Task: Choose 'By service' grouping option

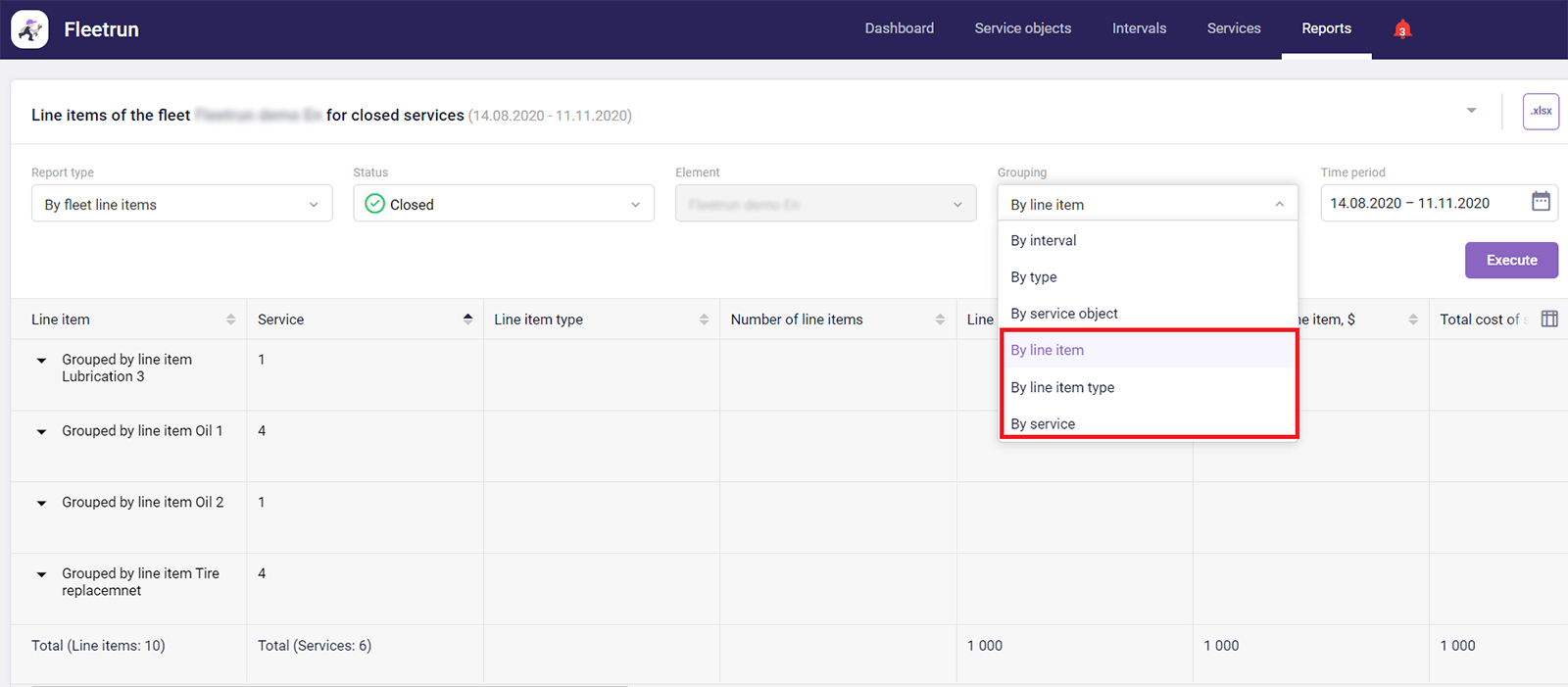Action: click(x=1043, y=423)
